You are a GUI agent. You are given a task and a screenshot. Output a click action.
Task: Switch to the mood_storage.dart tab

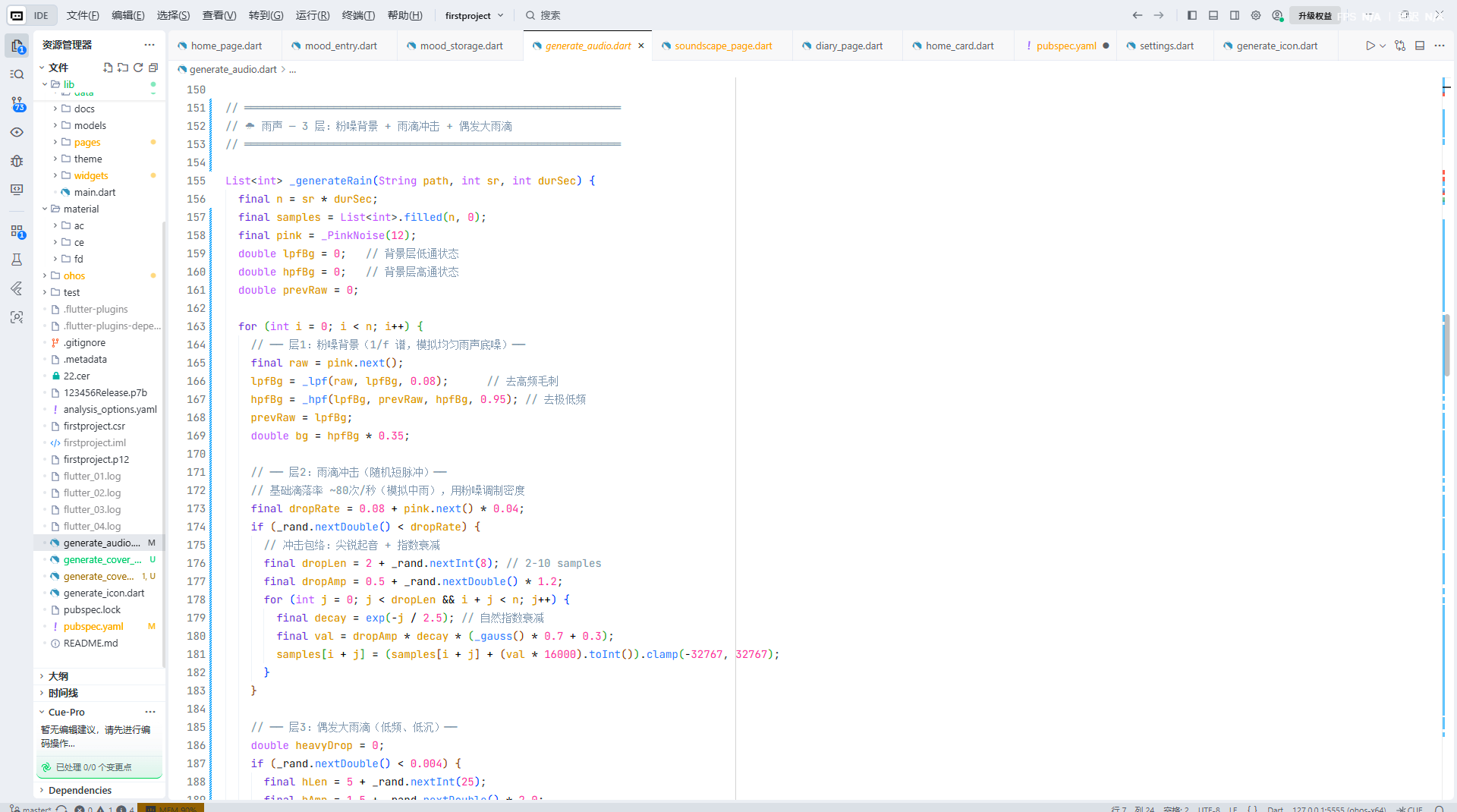461,46
